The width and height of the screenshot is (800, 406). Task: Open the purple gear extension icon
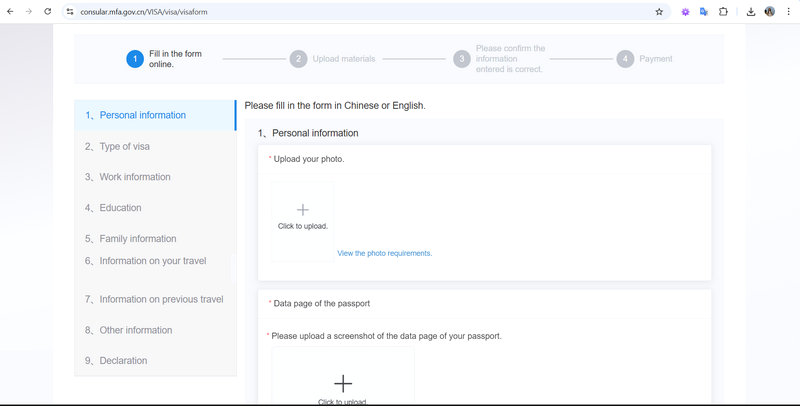tap(685, 11)
